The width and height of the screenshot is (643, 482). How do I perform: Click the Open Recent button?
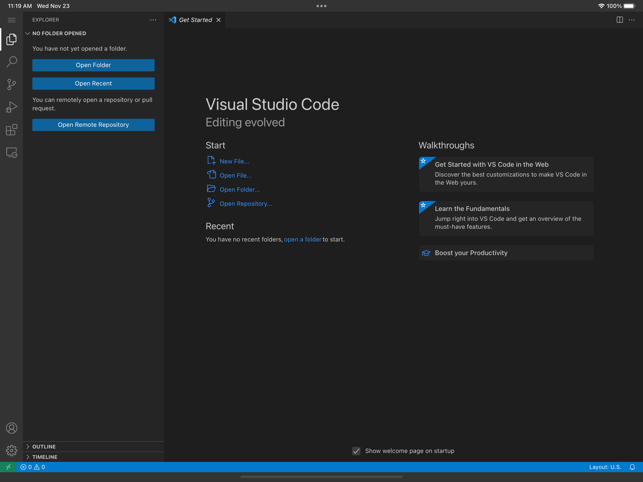pyautogui.click(x=93, y=83)
